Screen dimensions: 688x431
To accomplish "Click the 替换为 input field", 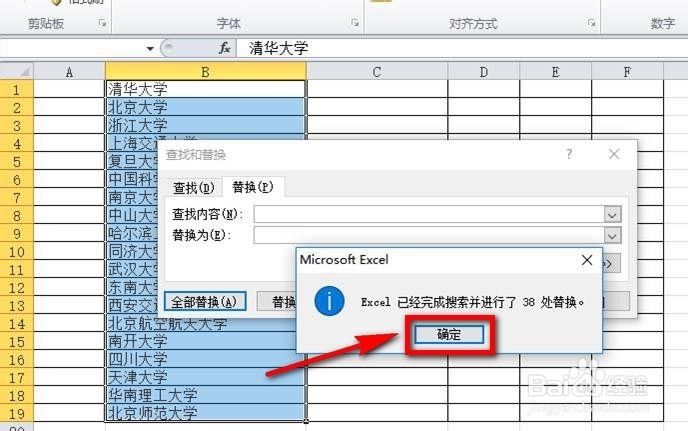I will (429, 235).
